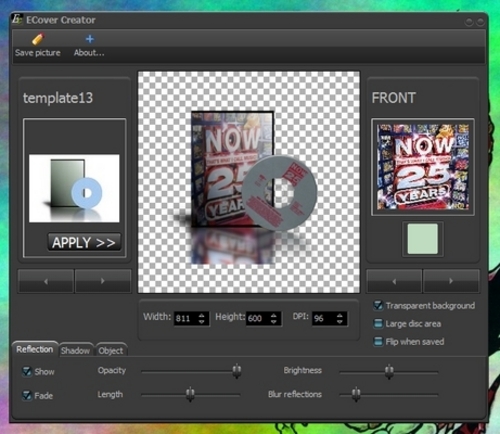Viewport: 500px width, 434px height.
Task: Open the About... plus icon
Action: coord(89,39)
